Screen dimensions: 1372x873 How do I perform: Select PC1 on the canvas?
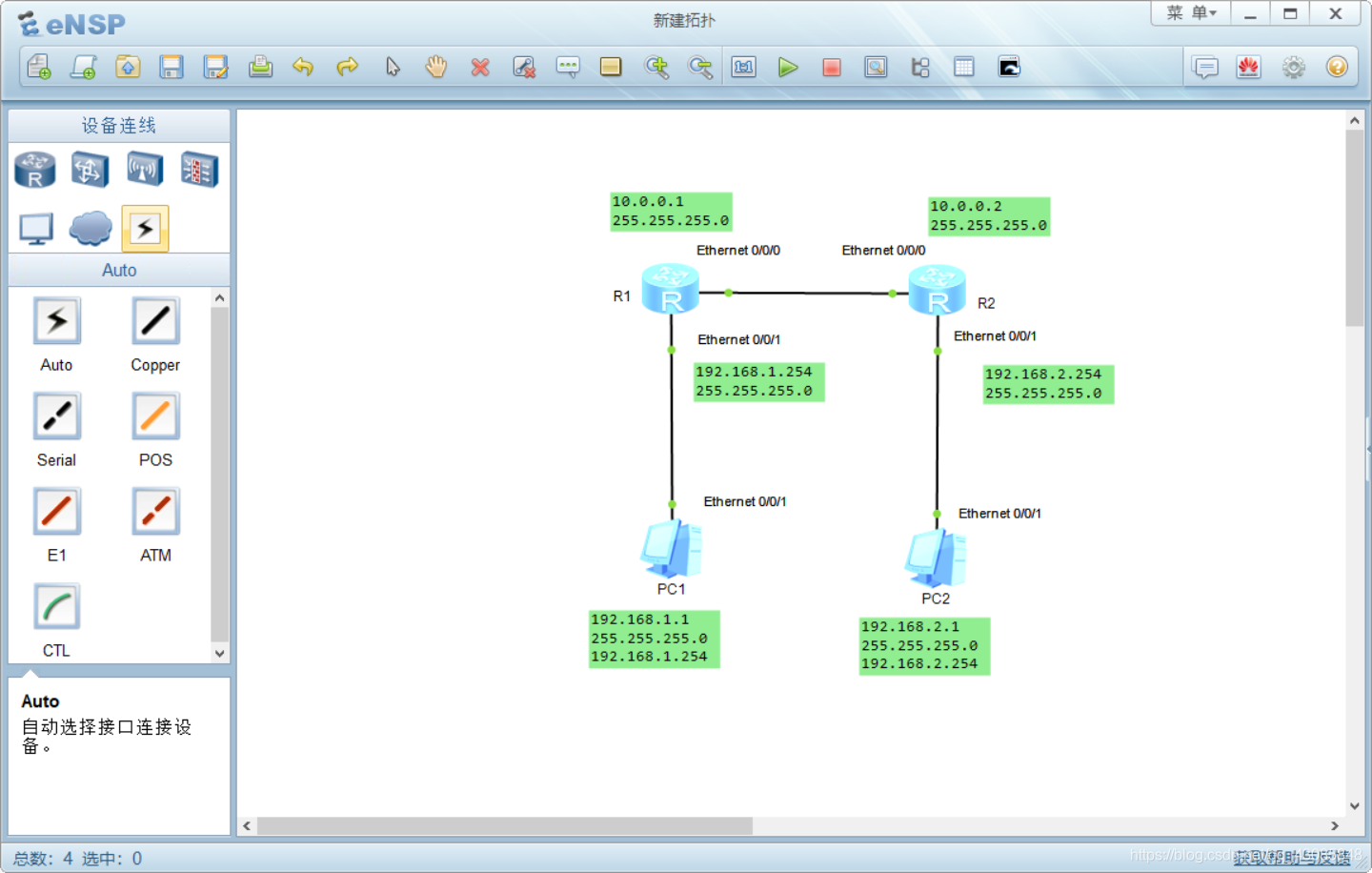(671, 550)
